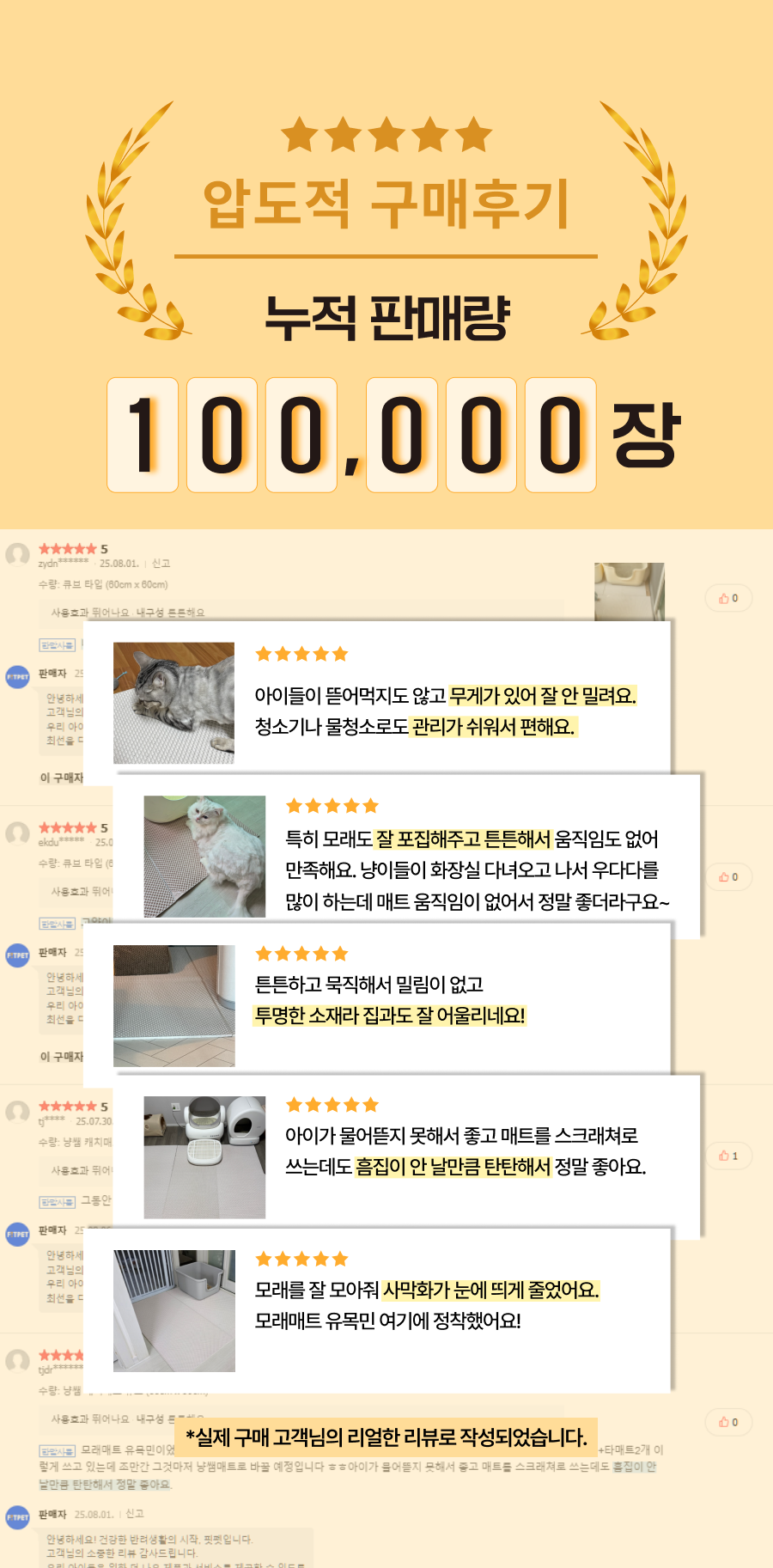
Task: Open gray cat lying on mat photo
Action: tap(174, 703)
